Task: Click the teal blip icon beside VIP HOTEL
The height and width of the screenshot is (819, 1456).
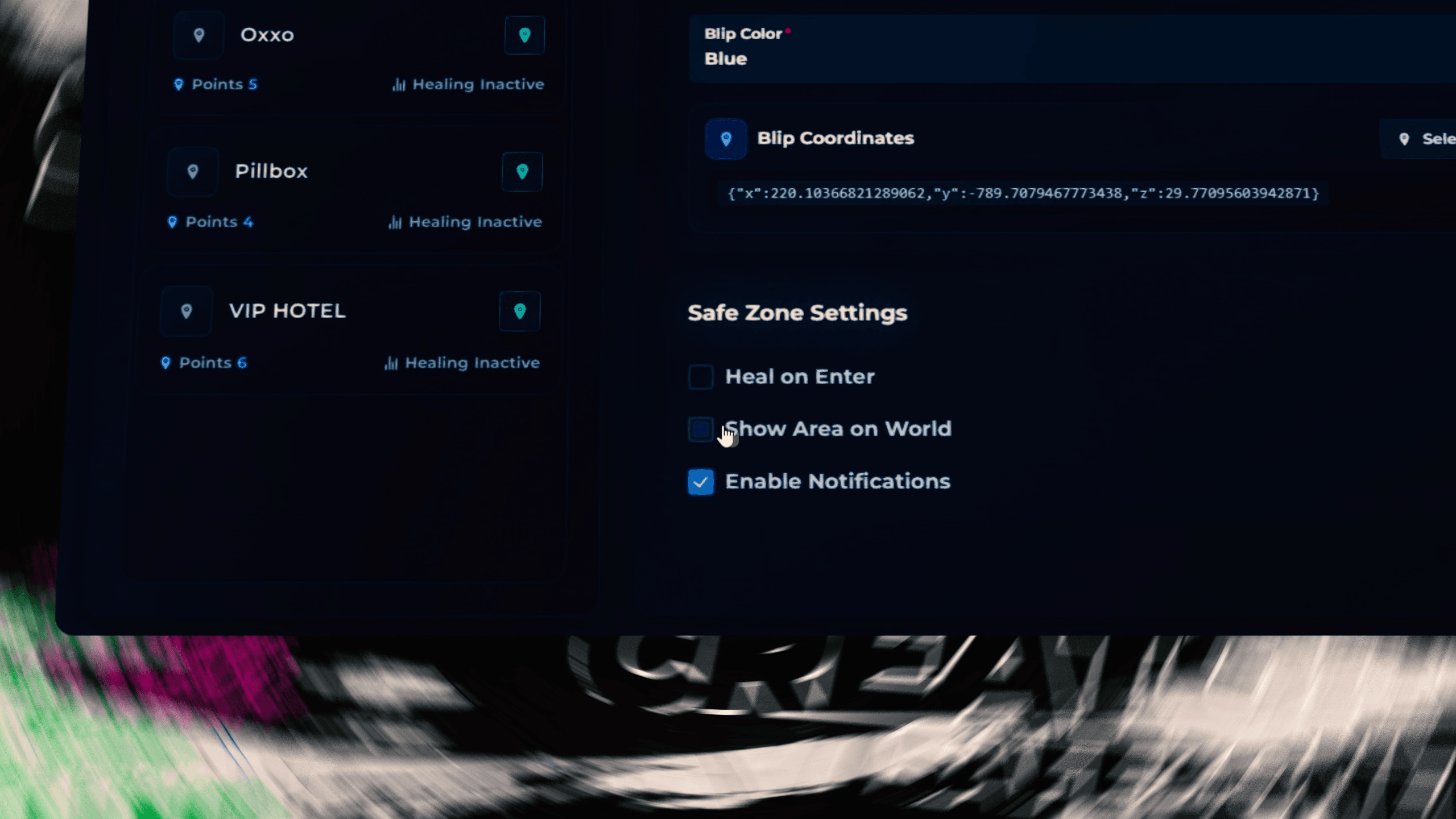Action: (519, 311)
